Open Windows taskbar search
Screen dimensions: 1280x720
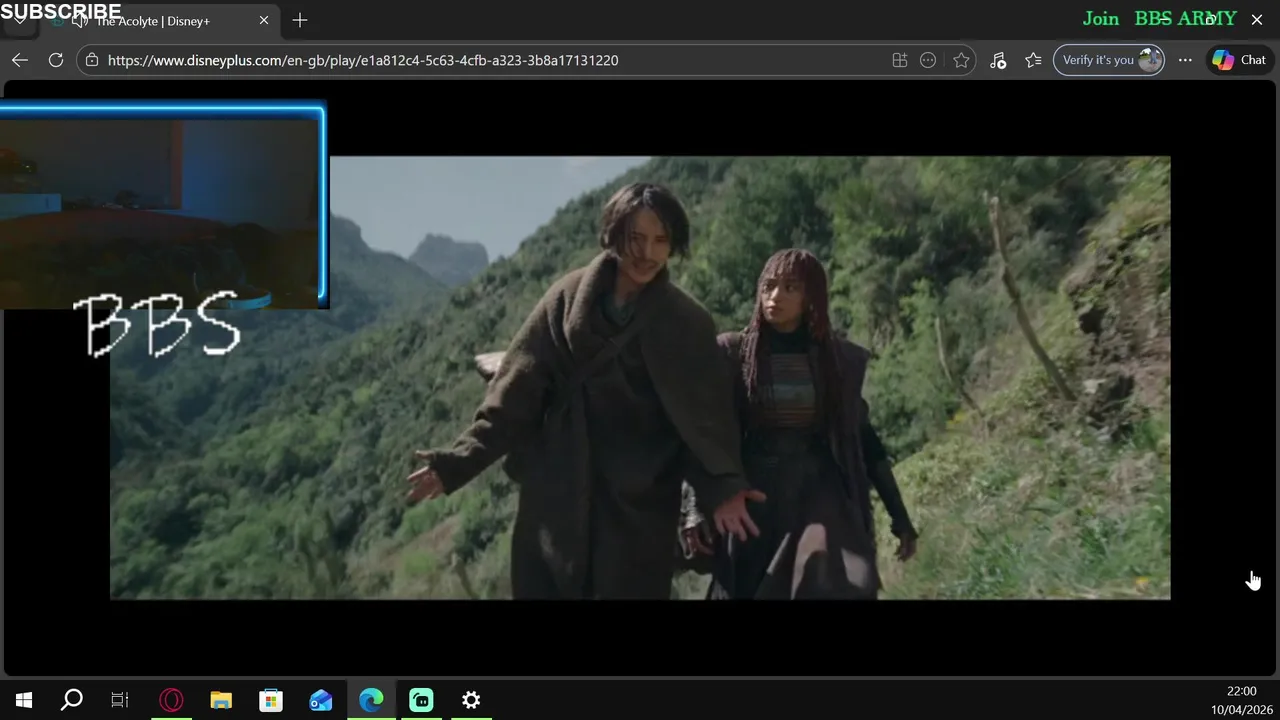72,700
